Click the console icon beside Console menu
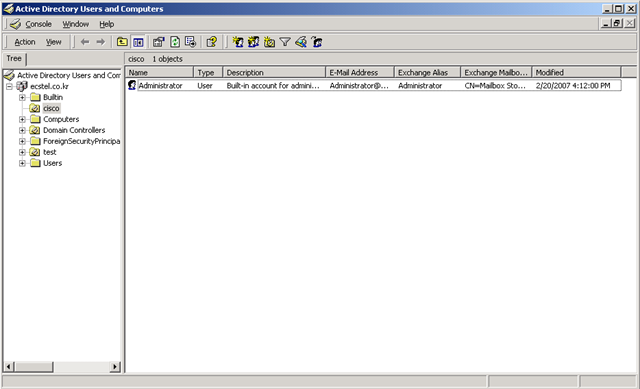The height and width of the screenshot is (389, 640). pos(16,24)
